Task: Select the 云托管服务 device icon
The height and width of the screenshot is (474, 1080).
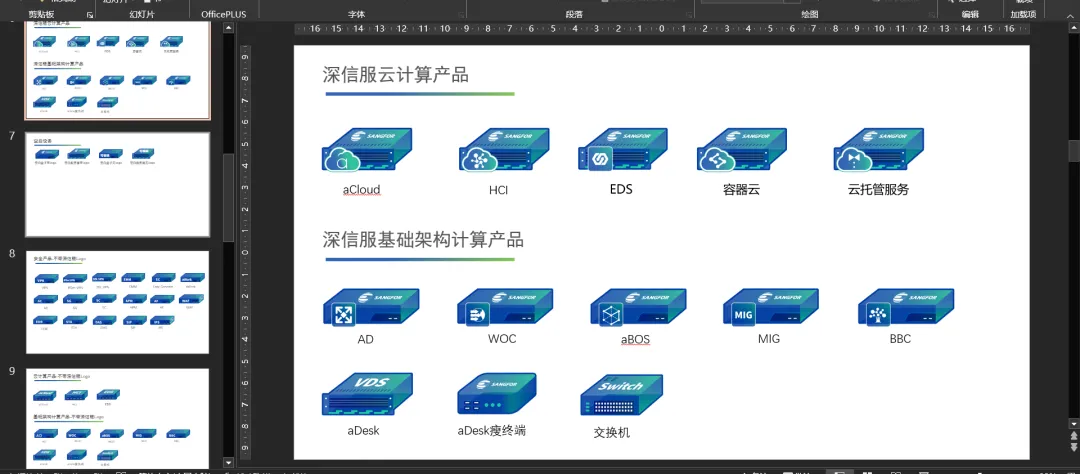Action: pyautogui.click(x=878, y=150)
